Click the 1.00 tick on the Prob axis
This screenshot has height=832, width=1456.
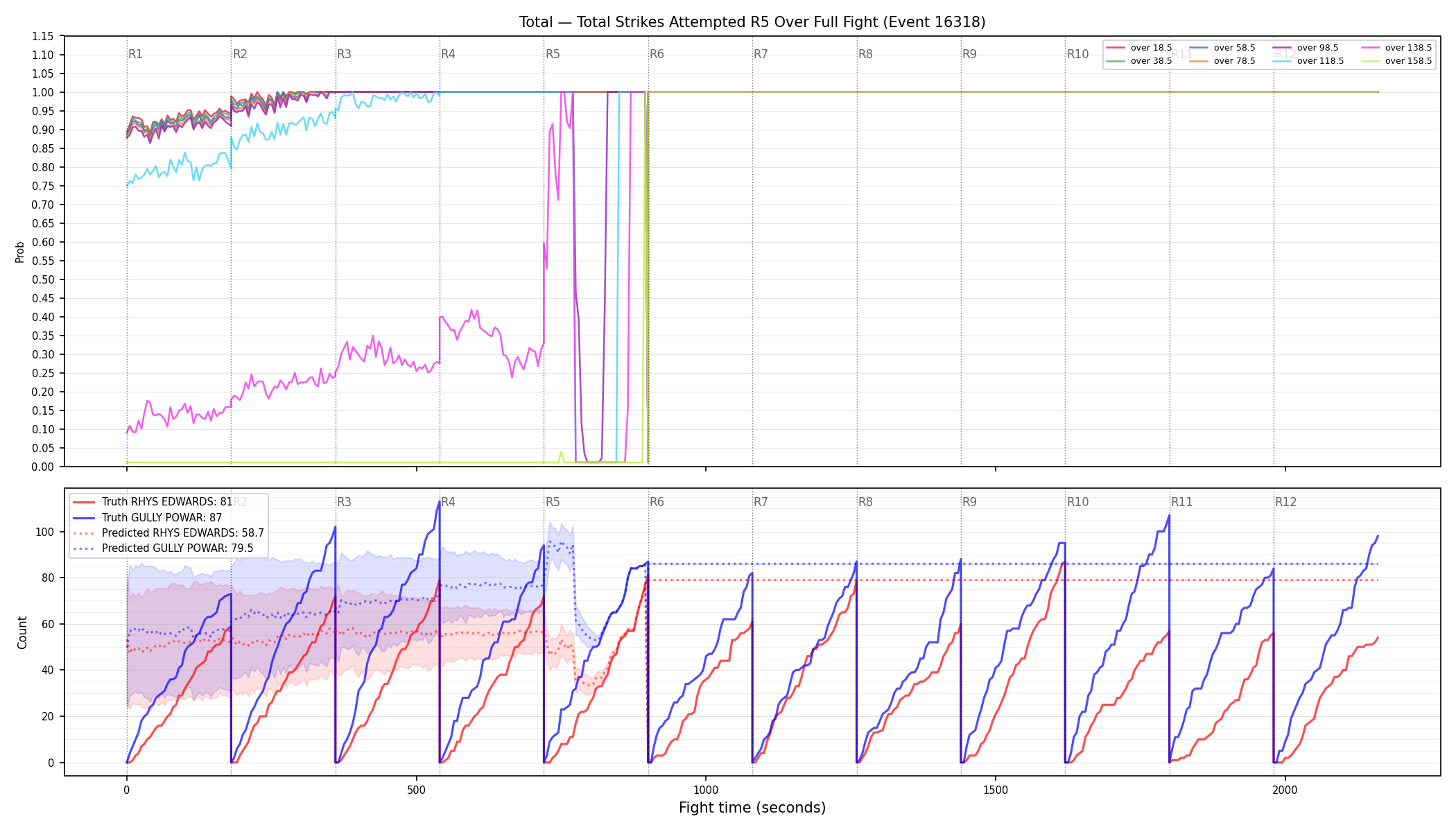coord(43,92)
